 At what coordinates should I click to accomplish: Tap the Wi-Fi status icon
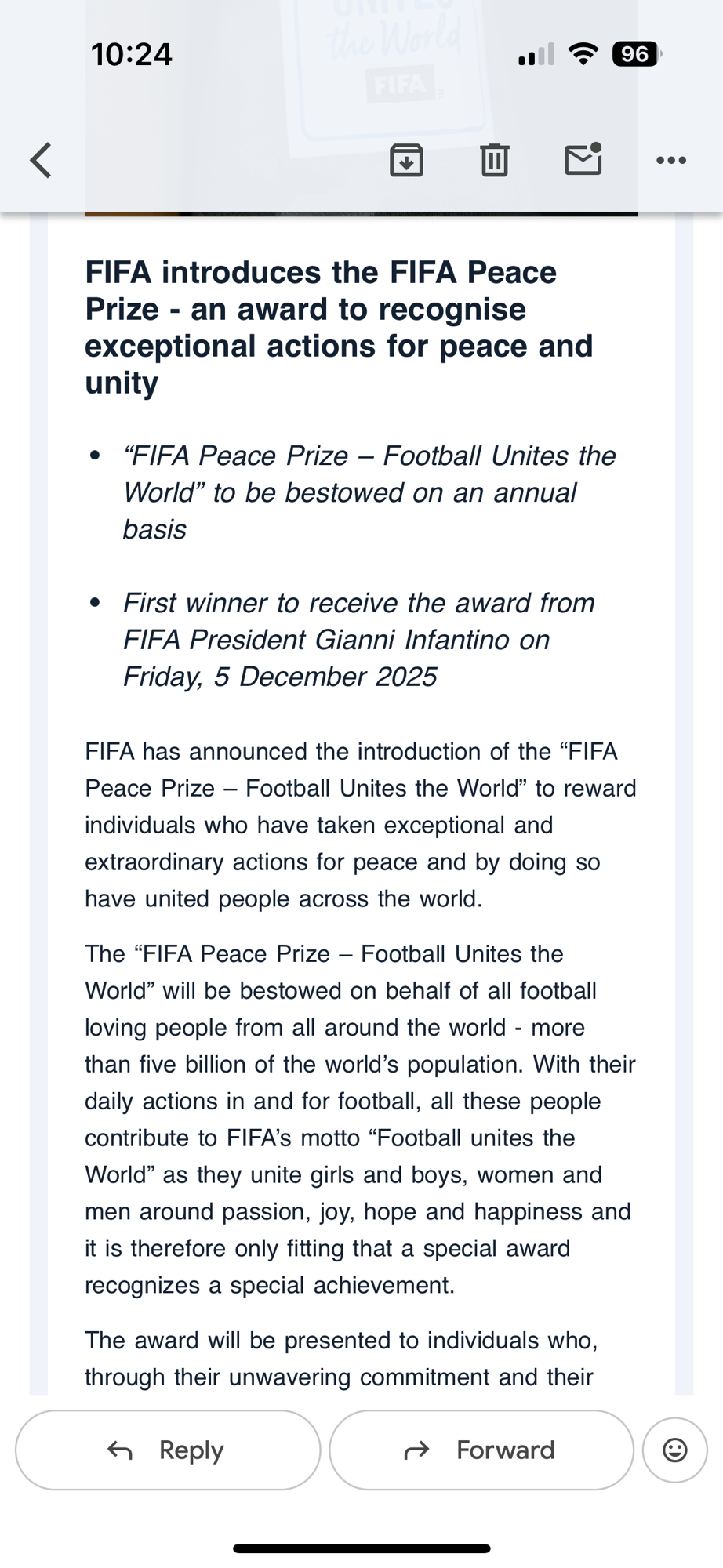(583, 54)
